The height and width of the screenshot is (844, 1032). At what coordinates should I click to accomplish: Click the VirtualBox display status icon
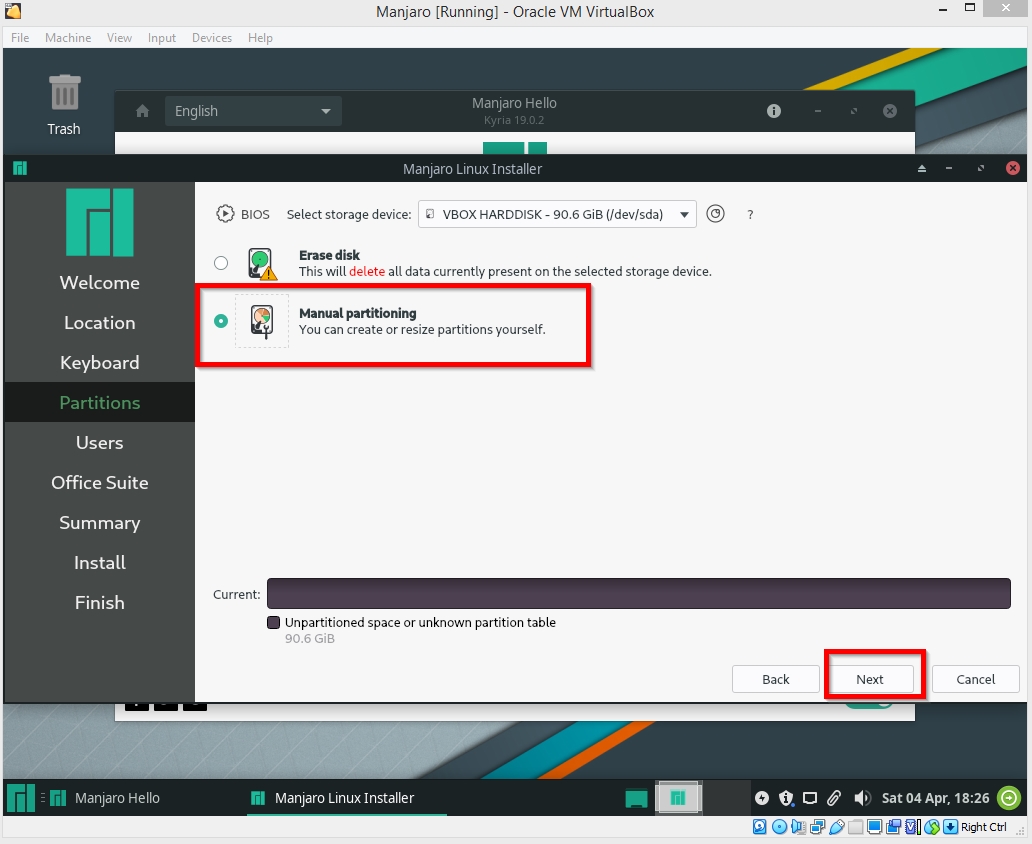tap(875, 827)
